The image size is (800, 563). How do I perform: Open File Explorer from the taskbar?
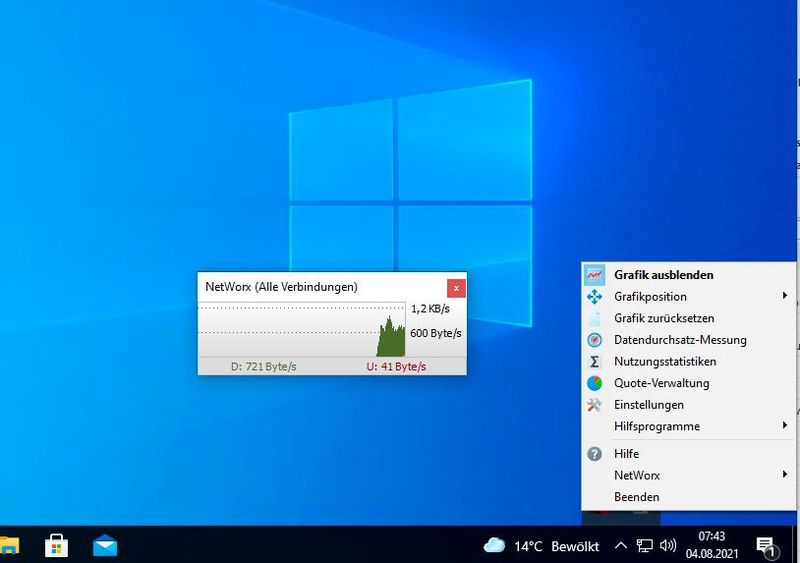[9, 545]
